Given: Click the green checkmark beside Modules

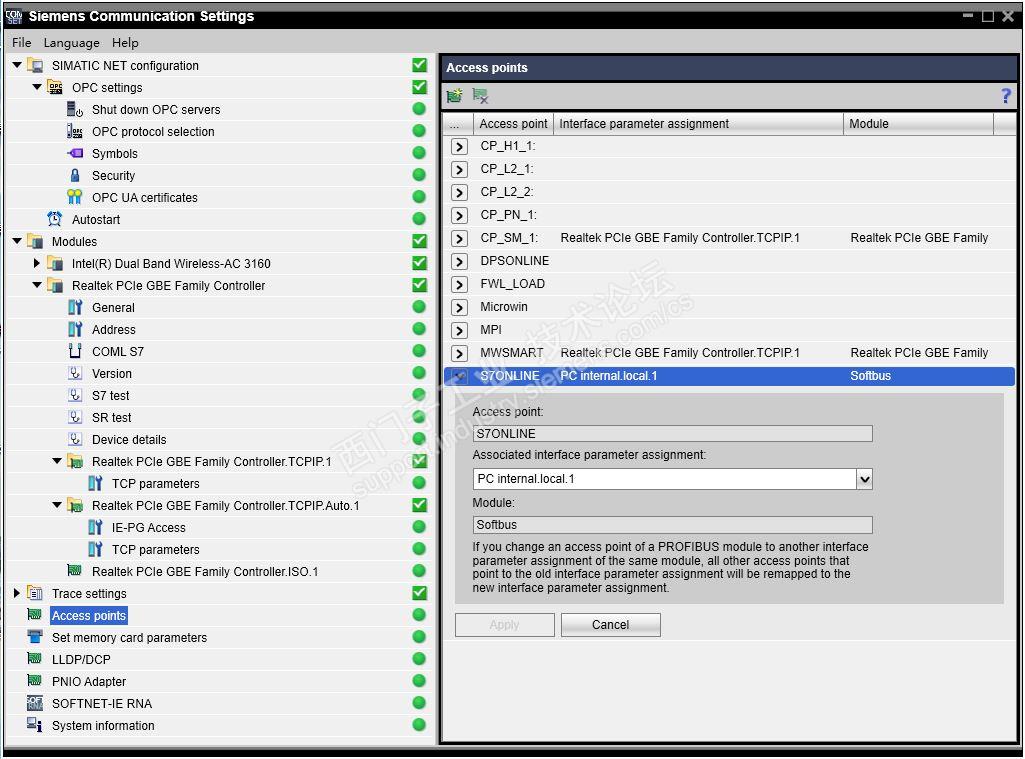Looking at the screenshot, I should pos(420,241).
